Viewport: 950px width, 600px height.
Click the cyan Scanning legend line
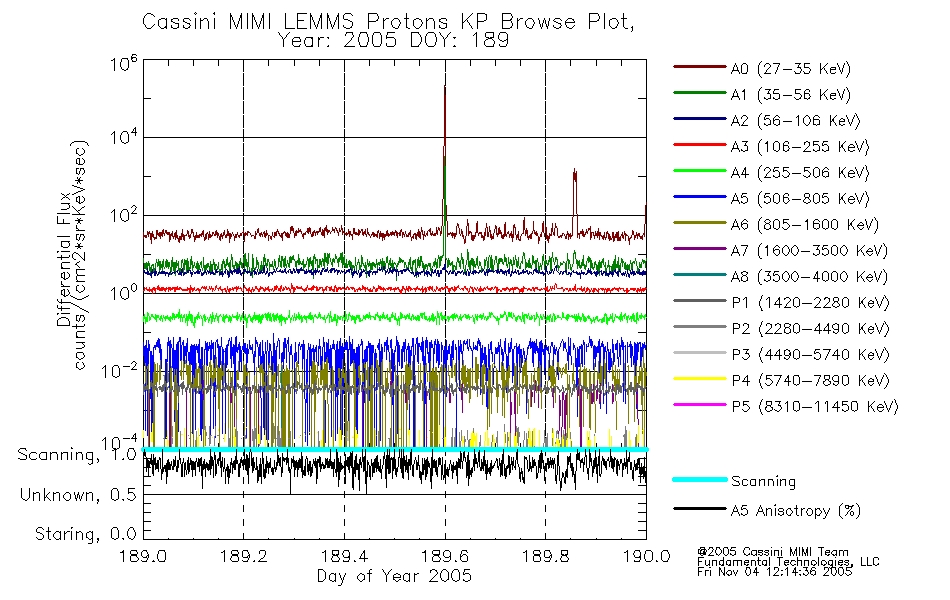(x=700, y=479)
